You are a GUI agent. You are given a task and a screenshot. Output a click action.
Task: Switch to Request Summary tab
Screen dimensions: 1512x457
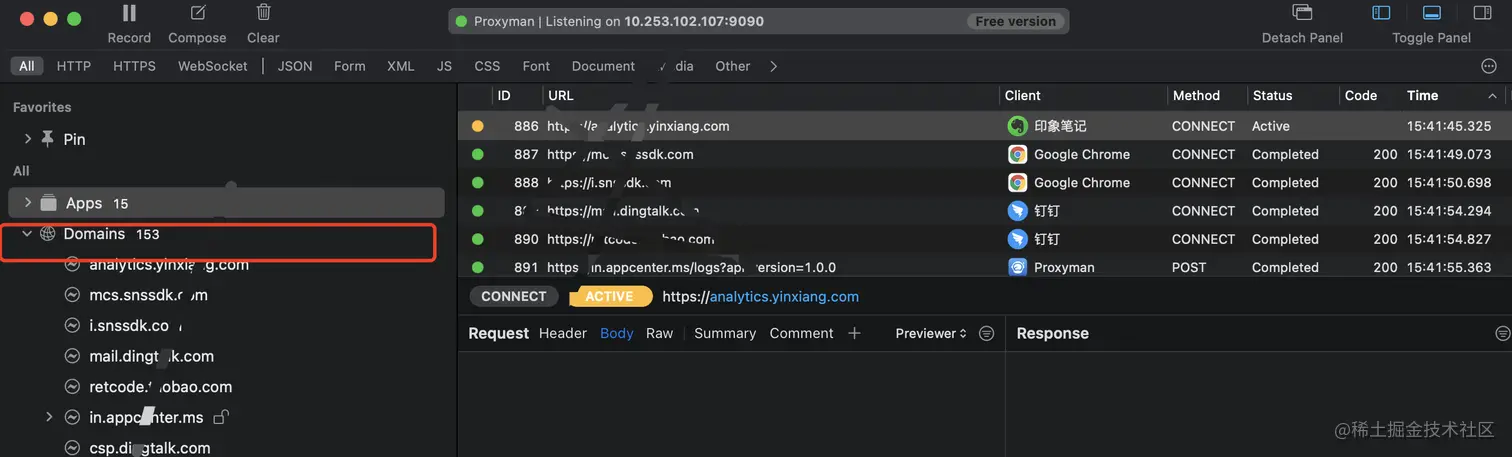point(725,333)
